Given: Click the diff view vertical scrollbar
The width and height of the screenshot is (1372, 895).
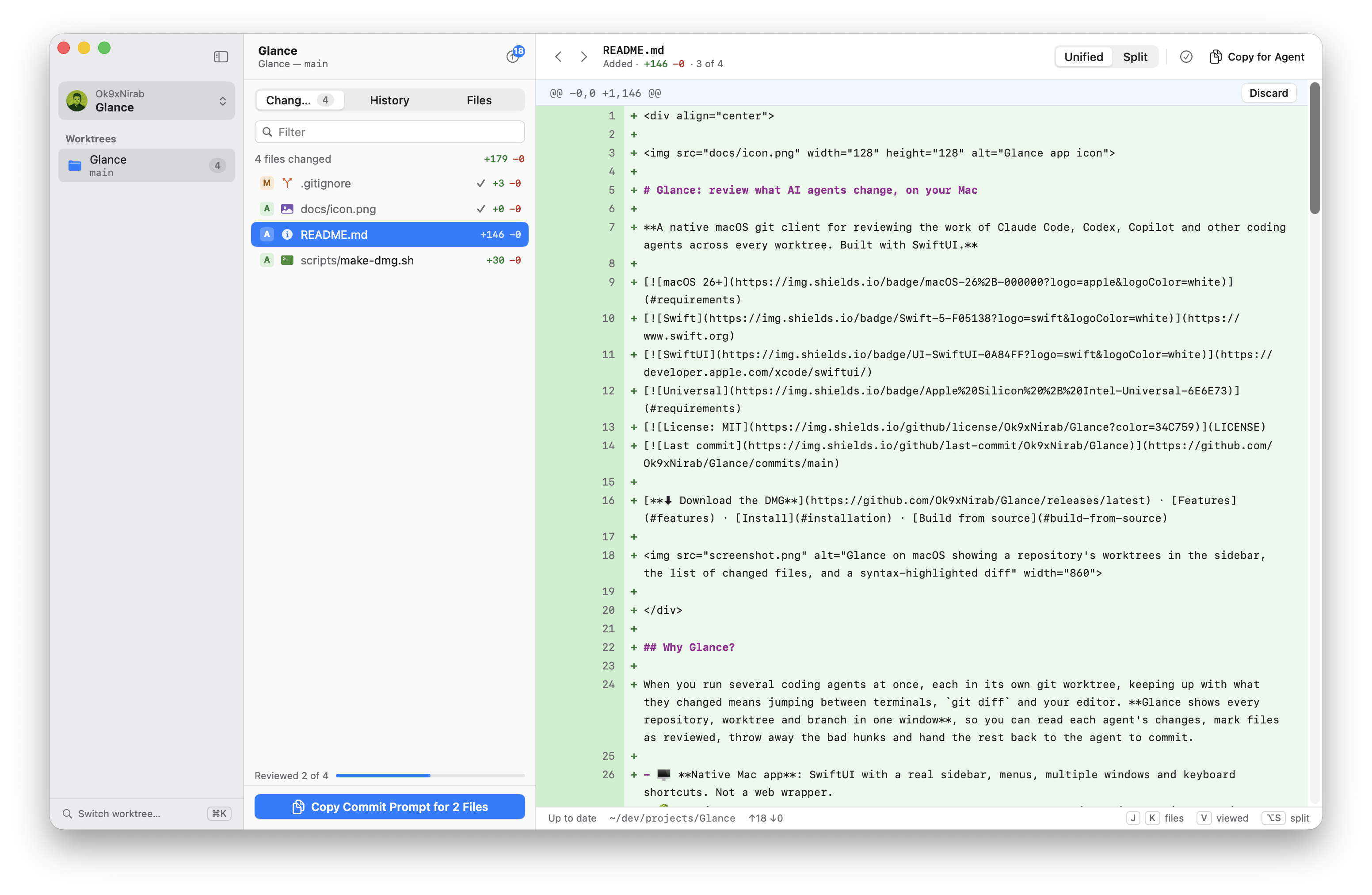Looking at the screenshot, I should click(1315, 149).
